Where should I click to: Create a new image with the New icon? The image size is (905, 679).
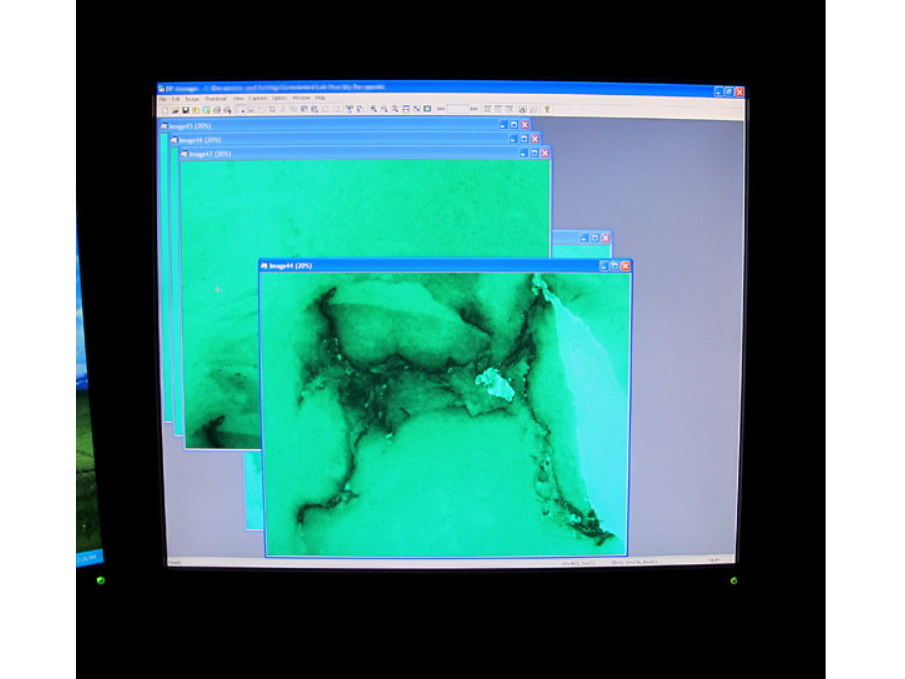tap(165, 110)
